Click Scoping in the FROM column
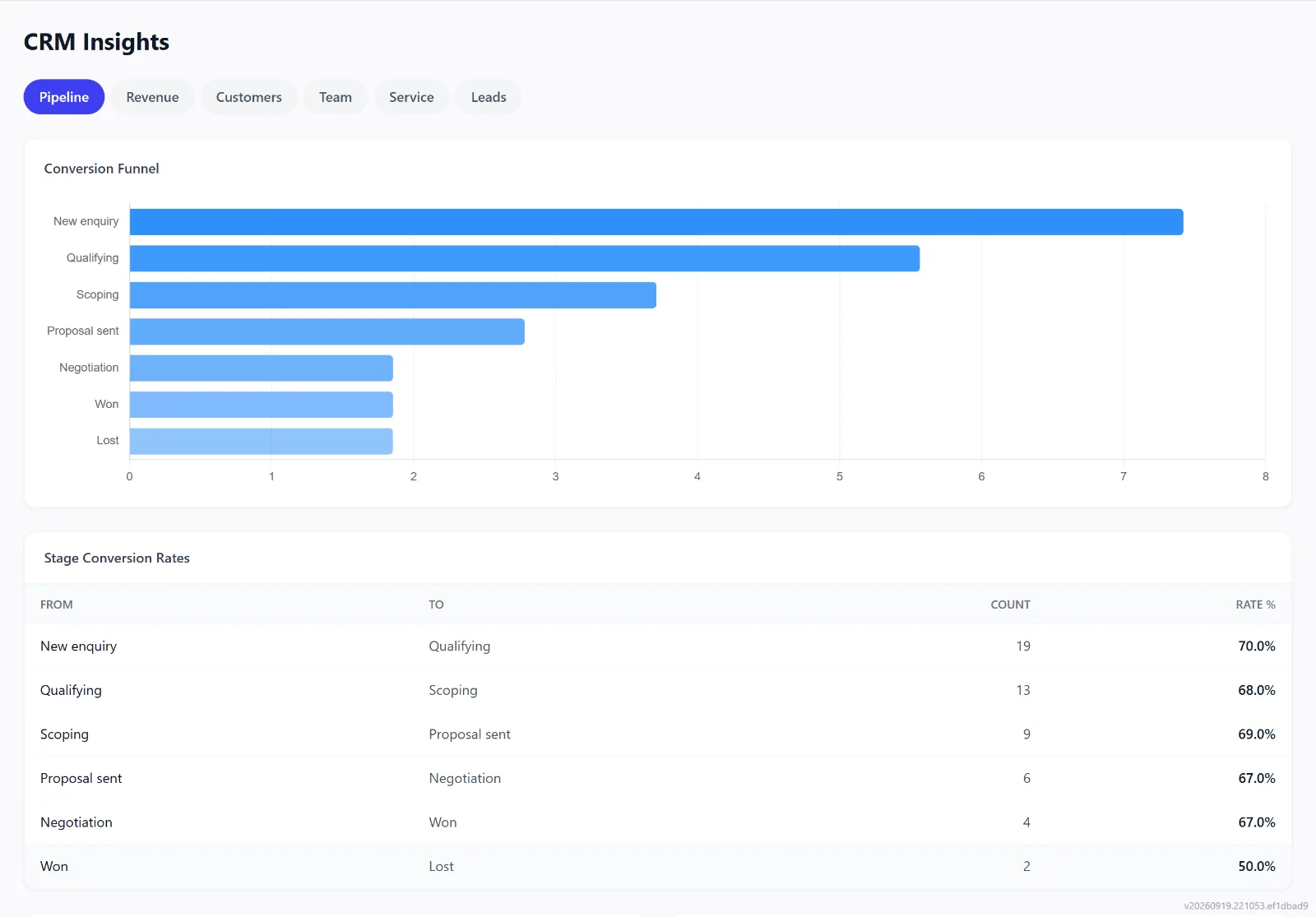Viewport: 1316px width, 917px height. click(x=64, y=734)
